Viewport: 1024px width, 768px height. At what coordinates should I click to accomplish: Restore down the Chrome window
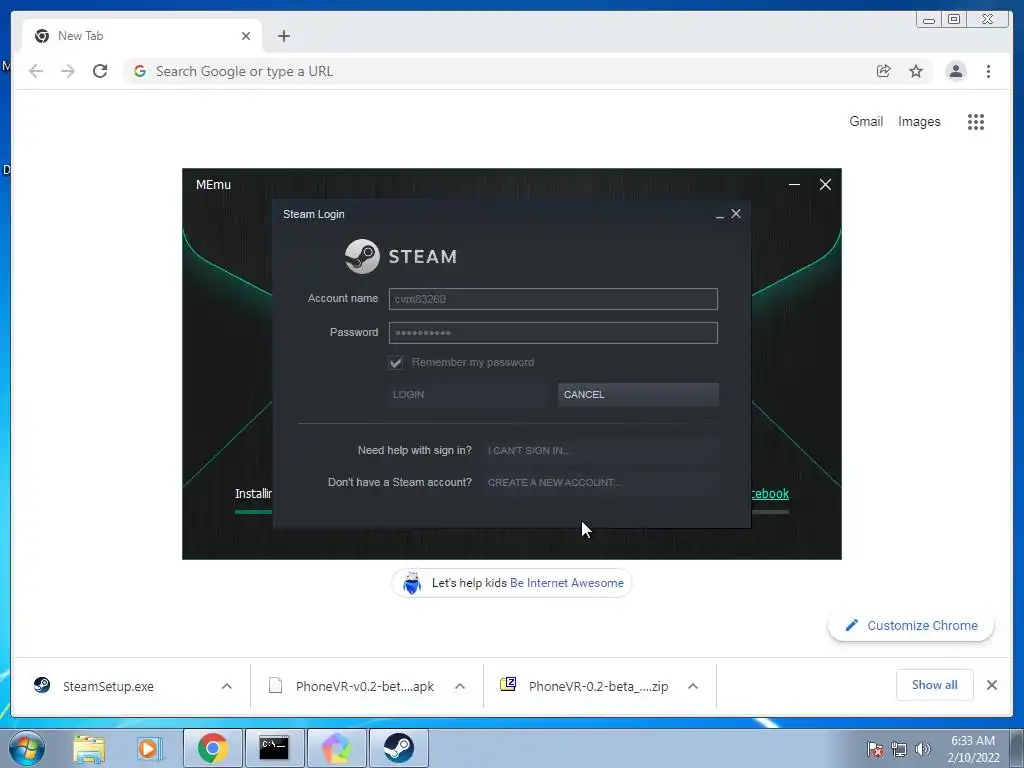pyautogui.click(x=954, y=20)
